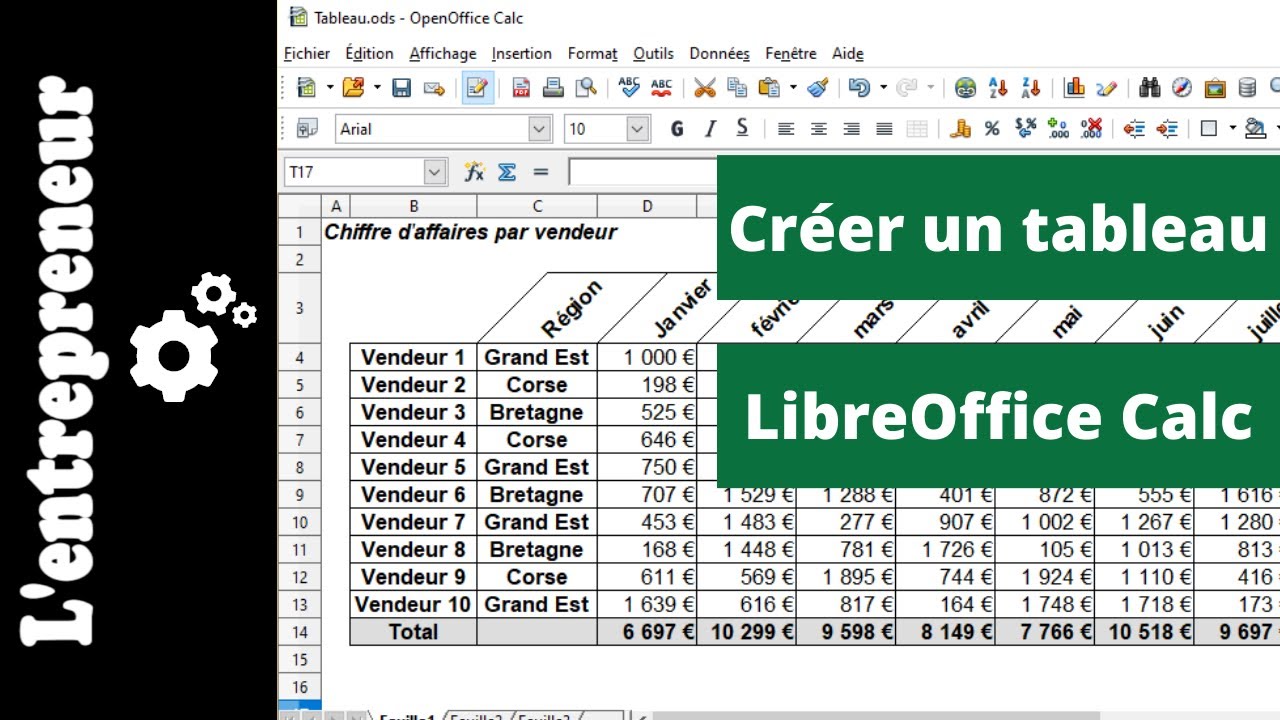
Task: Export directly as PDF icon
Action: coord(521,88)
